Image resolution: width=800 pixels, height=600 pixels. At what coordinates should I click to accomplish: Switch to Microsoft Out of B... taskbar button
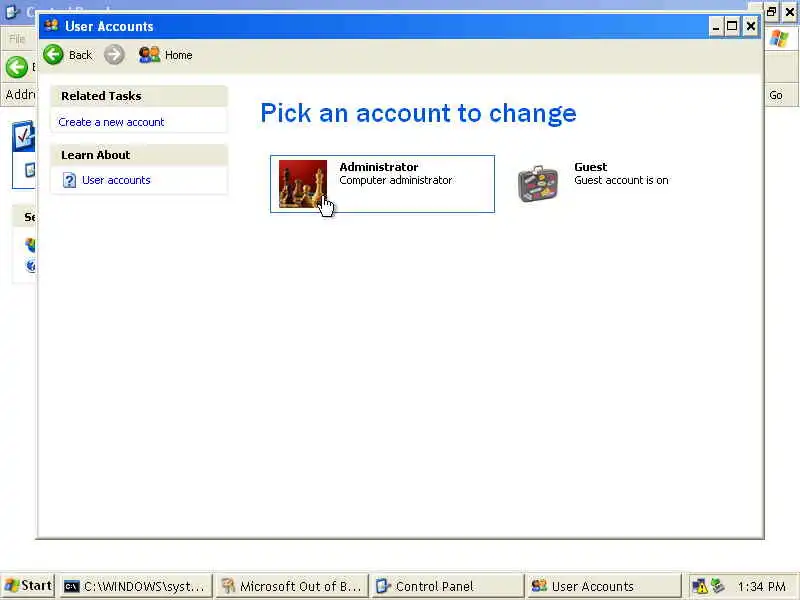coord(291,586)
